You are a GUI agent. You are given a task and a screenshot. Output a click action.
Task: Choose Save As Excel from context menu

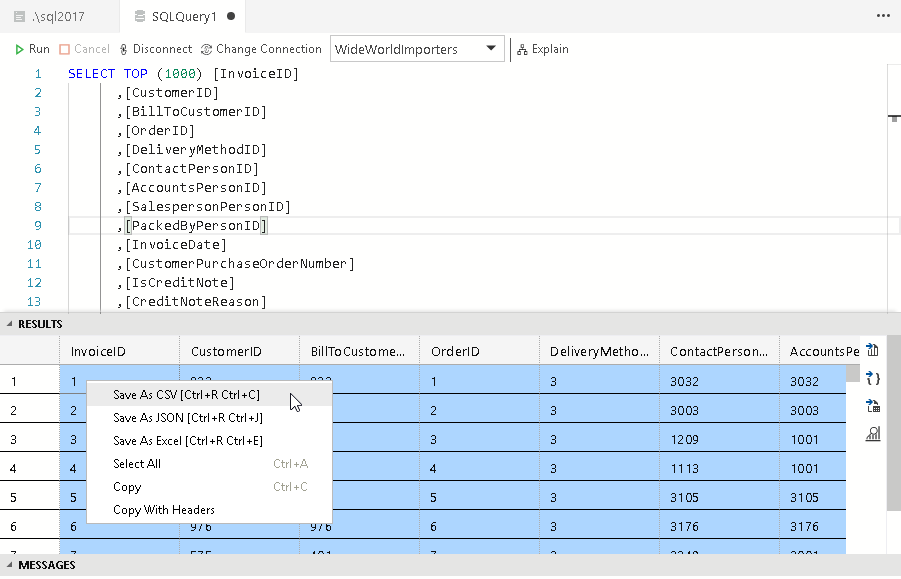click(188, 441)
